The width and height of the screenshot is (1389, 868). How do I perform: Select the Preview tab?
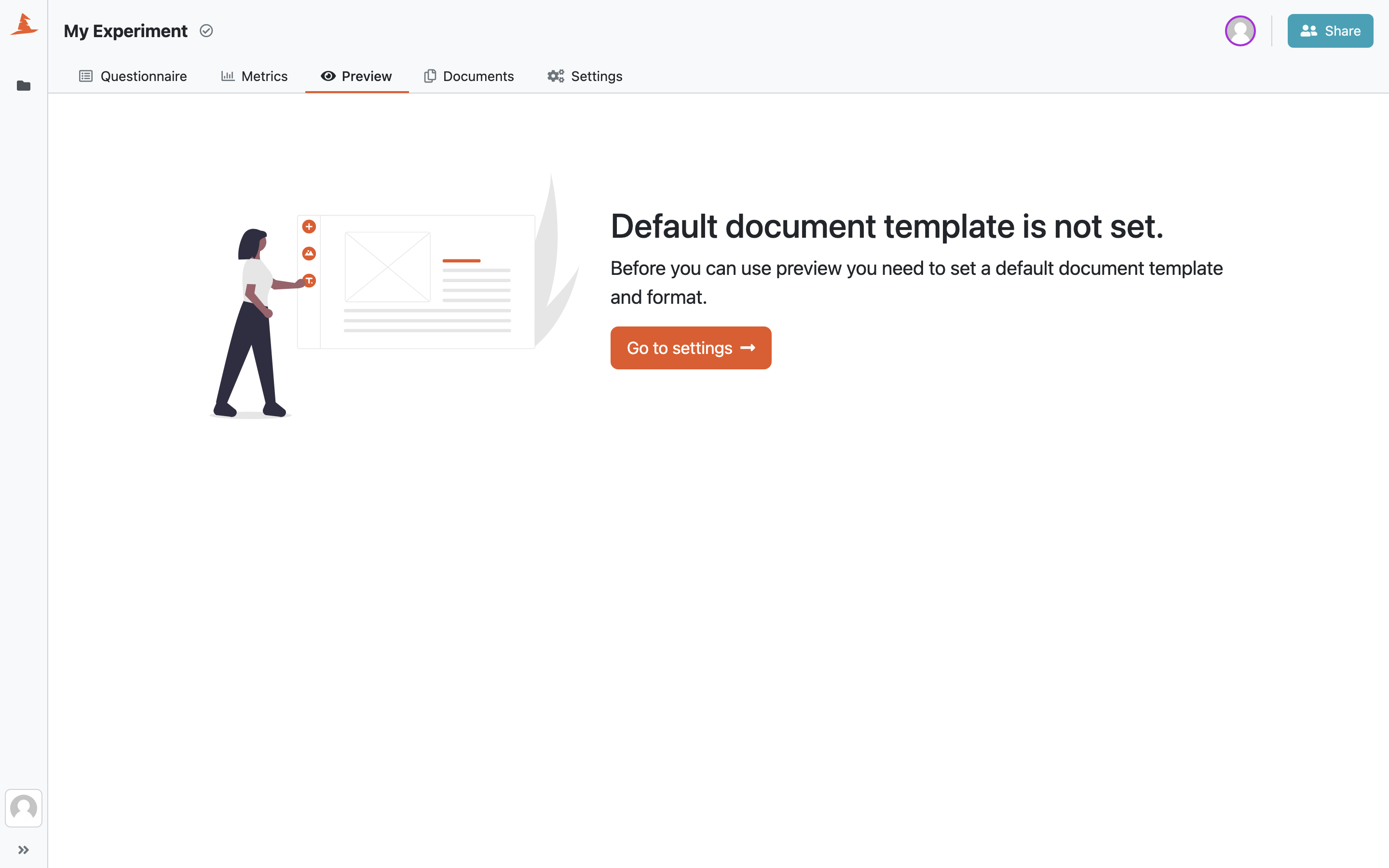click(x=356, y=76)
